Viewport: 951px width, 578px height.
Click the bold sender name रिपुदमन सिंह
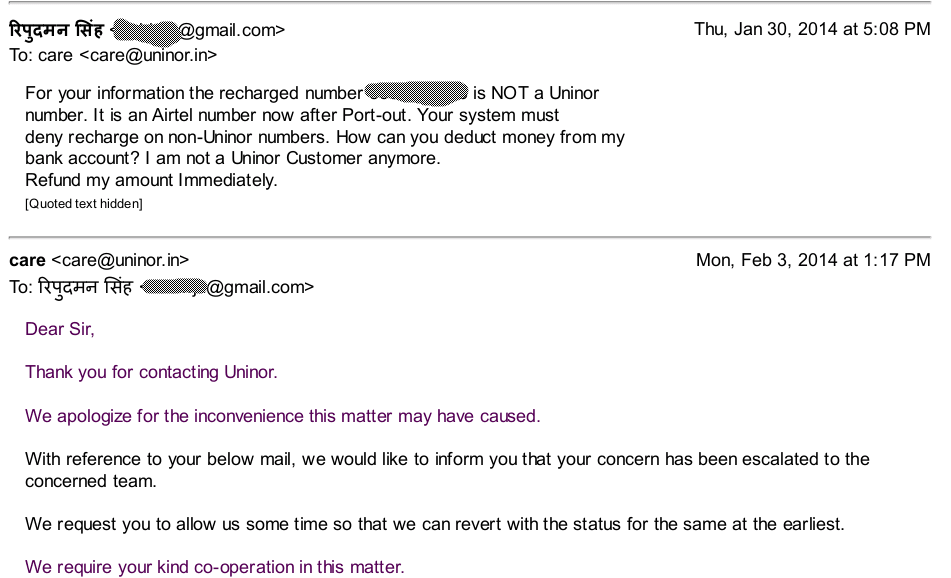(57, 29)
